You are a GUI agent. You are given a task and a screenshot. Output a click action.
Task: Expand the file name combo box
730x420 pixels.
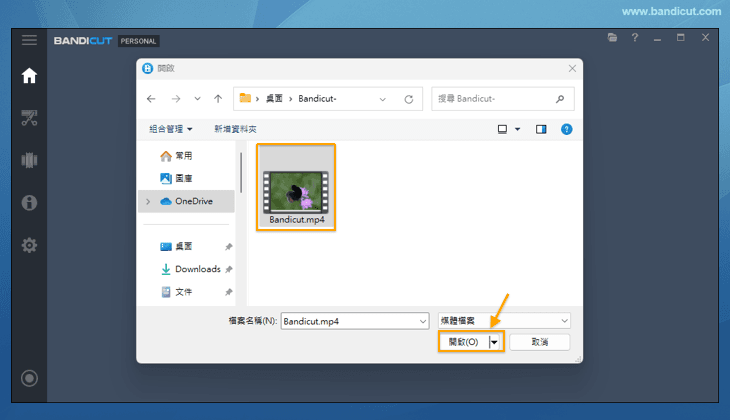pyautogui.click(x=421, y=321)
